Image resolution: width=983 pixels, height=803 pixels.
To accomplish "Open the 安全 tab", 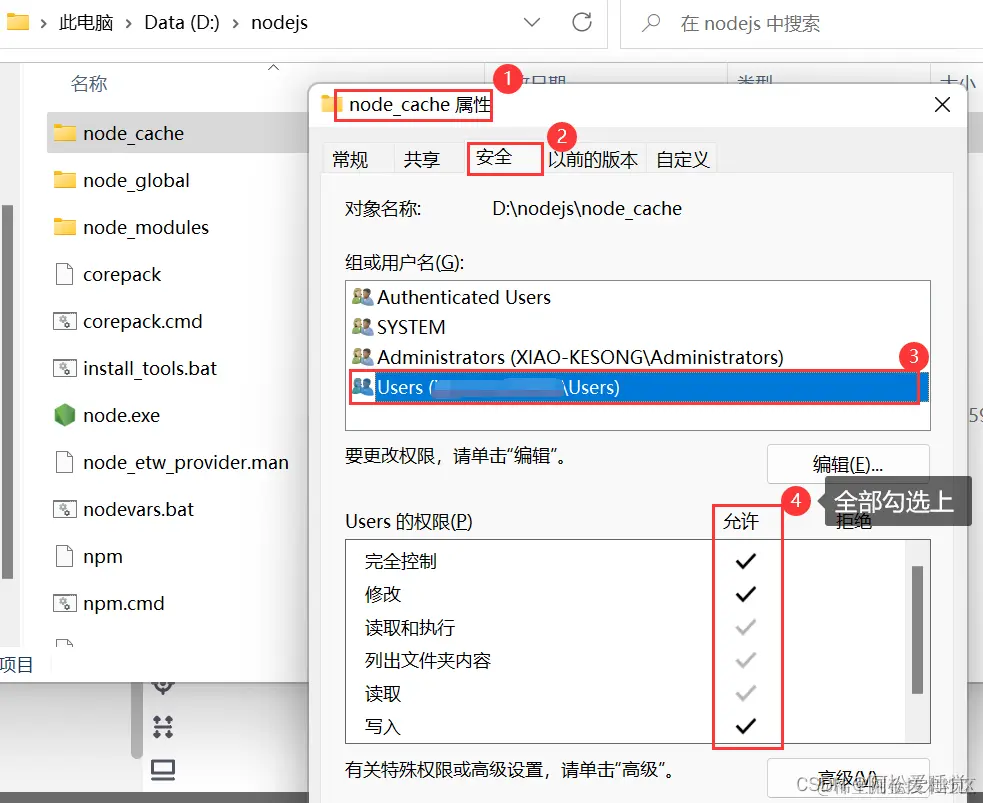I will [x=505, y=158].
